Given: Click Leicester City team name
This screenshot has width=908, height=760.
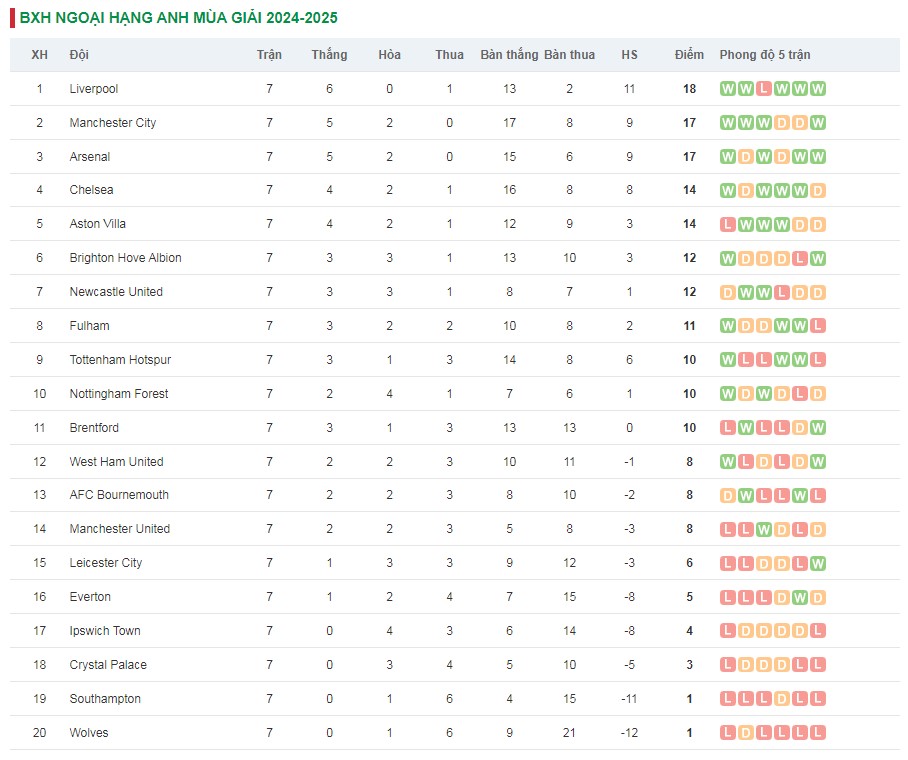Looking at the screenshot, I should click(x=106, y=562).
